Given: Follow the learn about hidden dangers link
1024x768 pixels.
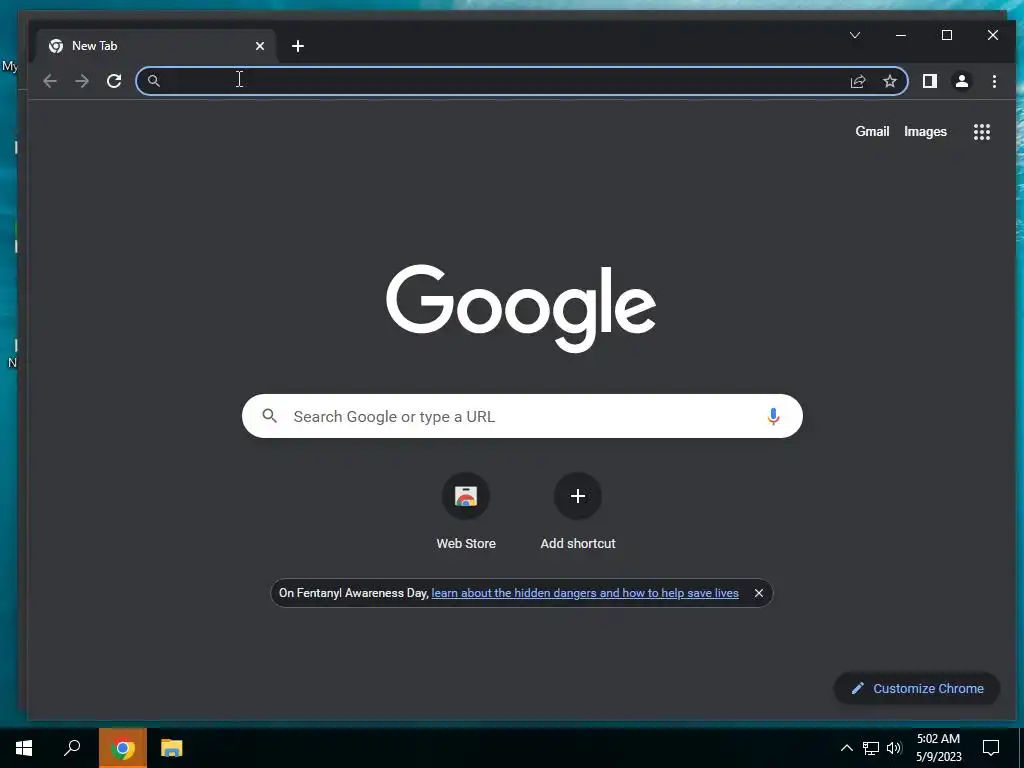Looking at the screenshot, I should [x=585, y=593].
